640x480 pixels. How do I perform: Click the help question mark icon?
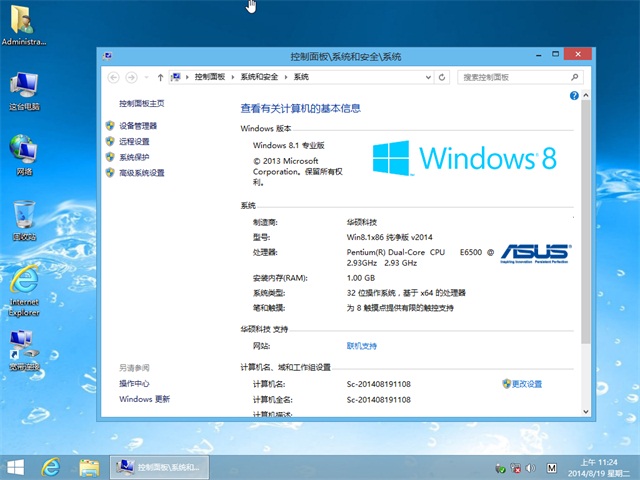574,96
